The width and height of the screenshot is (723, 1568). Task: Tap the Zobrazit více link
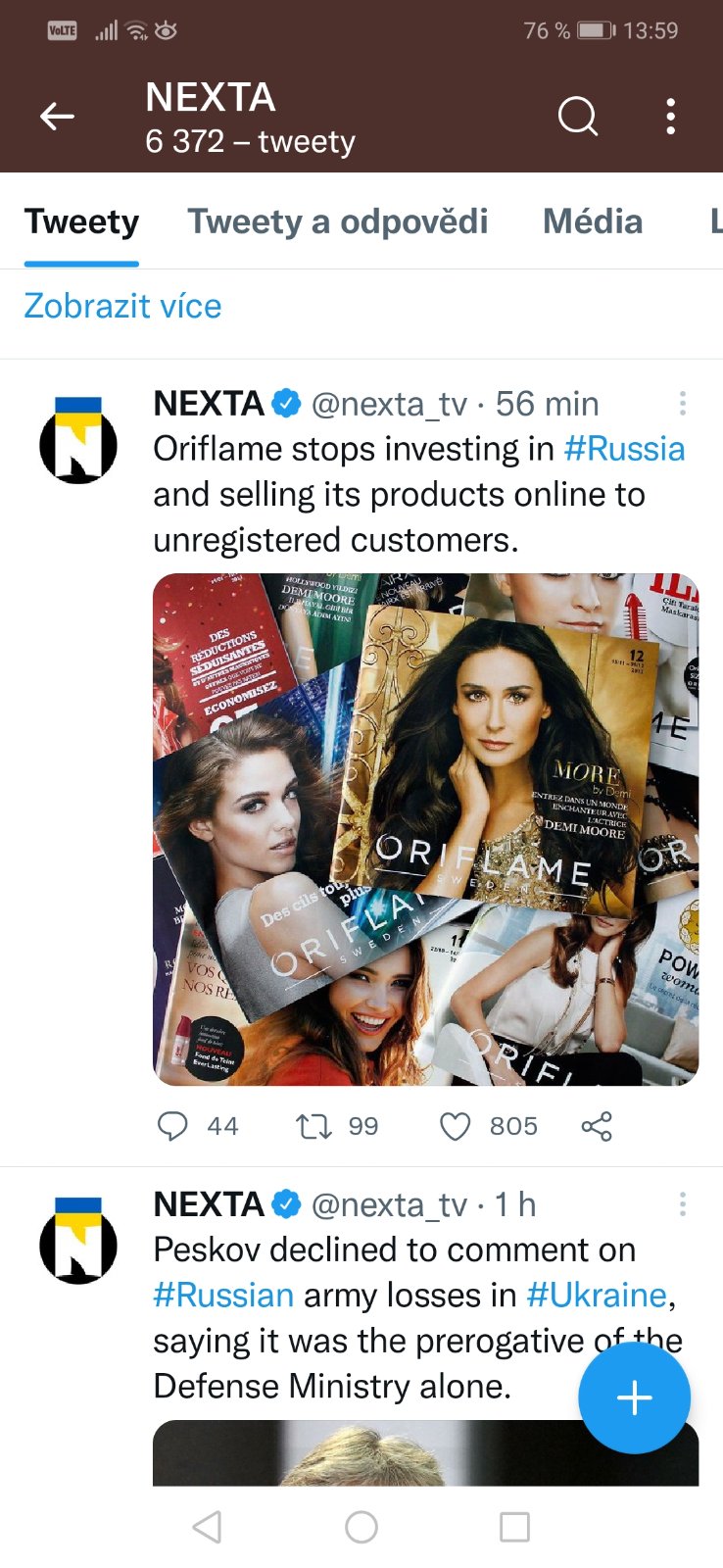pos(122,306)
